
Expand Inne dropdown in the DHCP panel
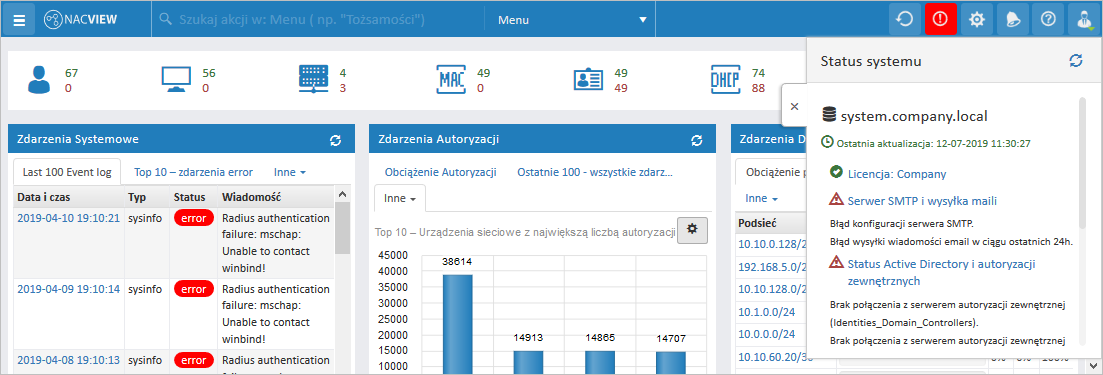[x=761, y=198]
